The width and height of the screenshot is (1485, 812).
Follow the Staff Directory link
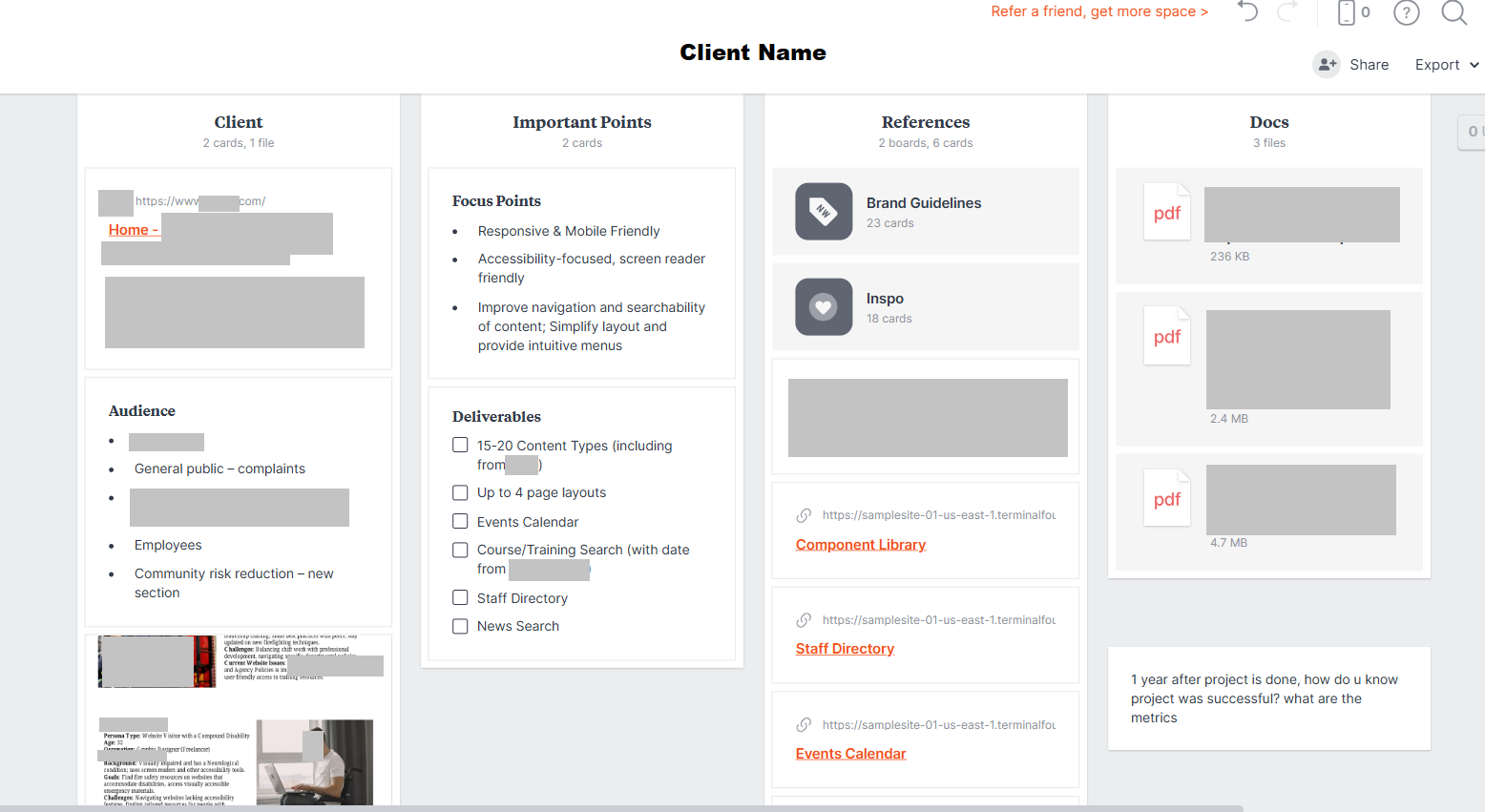[845, 649]
